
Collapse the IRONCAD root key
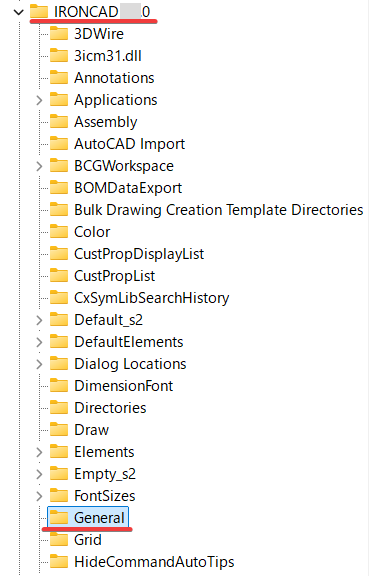click(x=18, y=12)
